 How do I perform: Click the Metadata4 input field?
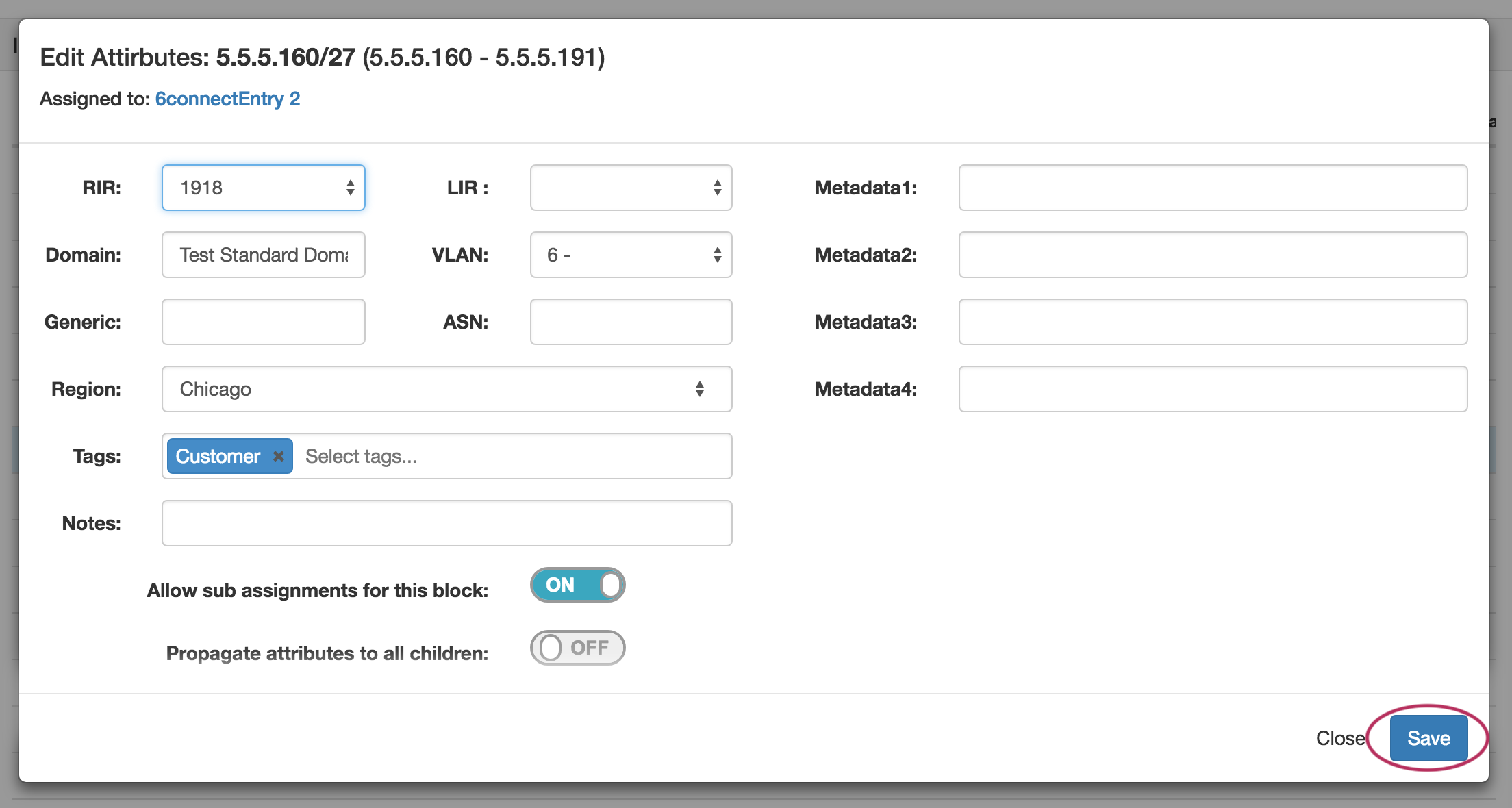pyautogui.click(x=1213, y=389)
